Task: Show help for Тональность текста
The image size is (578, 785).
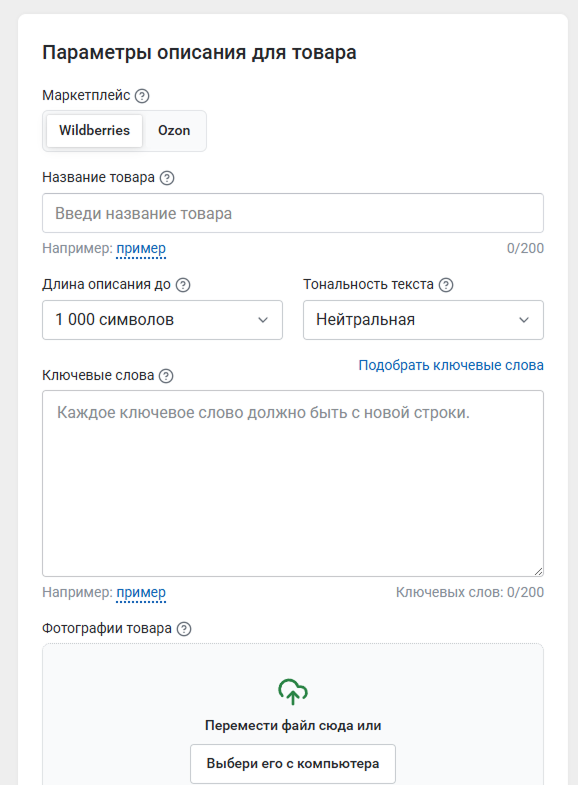Action: pyautogui.click(x=446, y=285)
